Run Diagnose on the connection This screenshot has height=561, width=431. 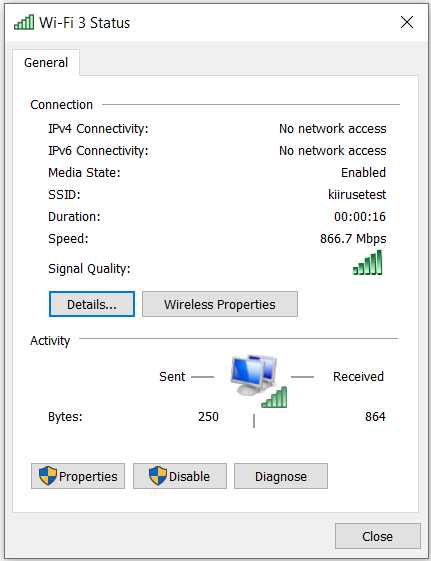tap(281, 476)
